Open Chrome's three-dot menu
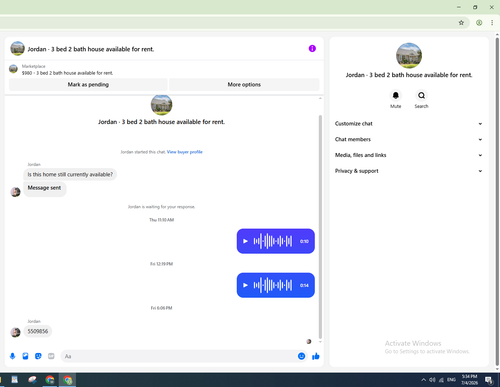 [492, 23]
